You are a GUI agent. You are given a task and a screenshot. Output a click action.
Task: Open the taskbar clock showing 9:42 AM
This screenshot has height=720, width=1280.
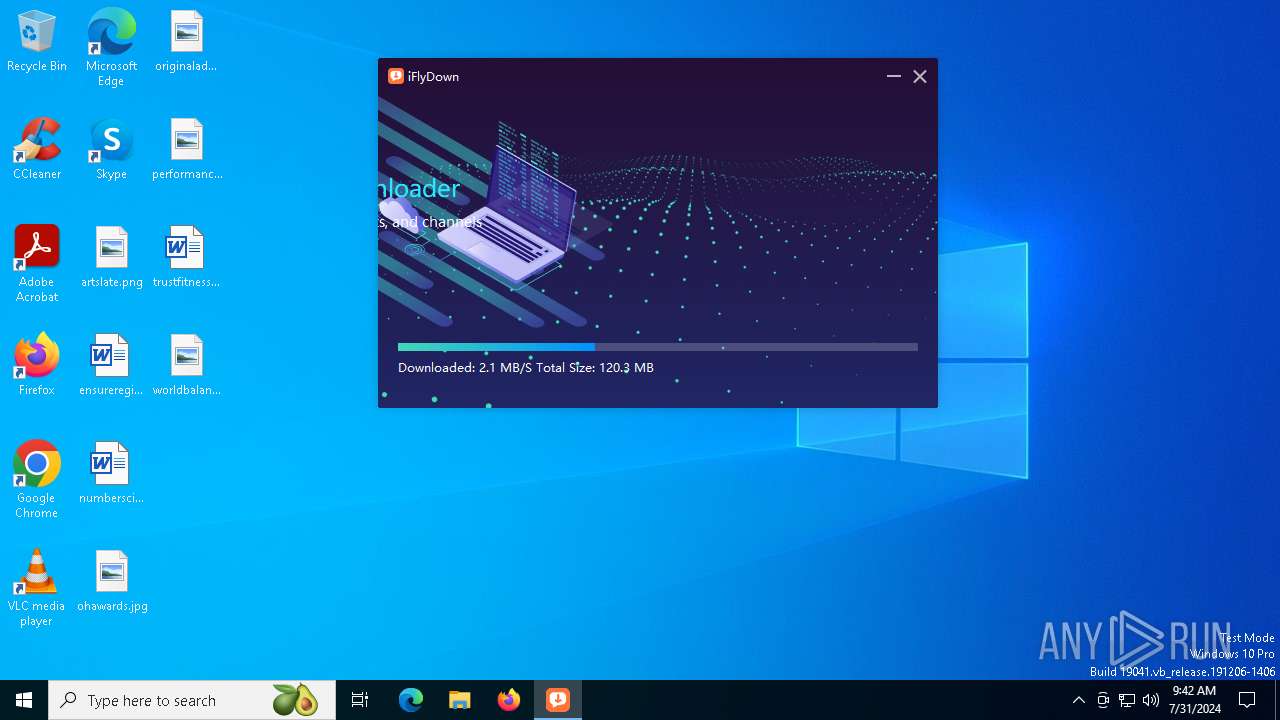click(x=1194, y=700)
